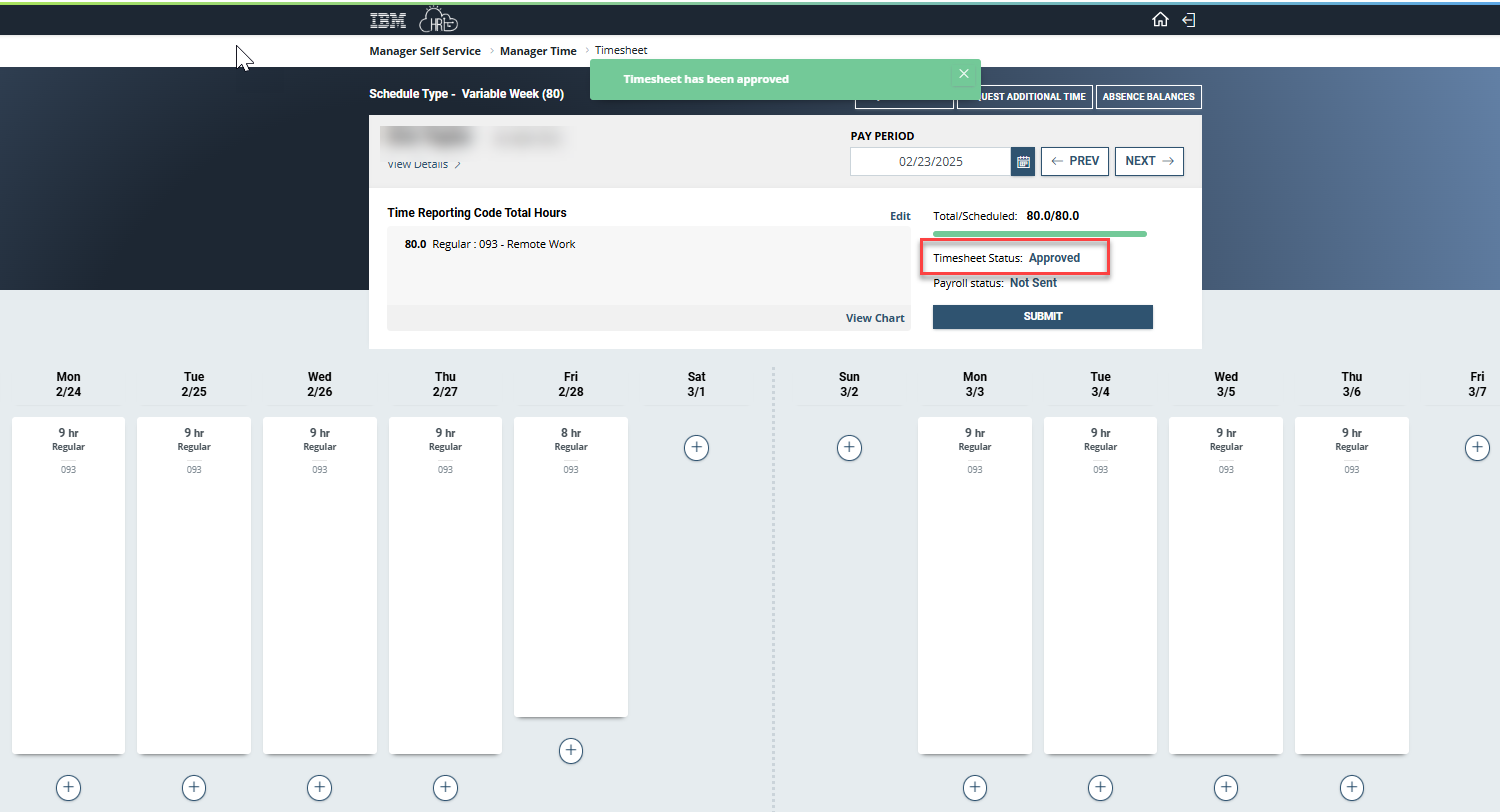Go to previous pay period
The height and width of the screenshot is (812, 1500).
point(1075,161)
